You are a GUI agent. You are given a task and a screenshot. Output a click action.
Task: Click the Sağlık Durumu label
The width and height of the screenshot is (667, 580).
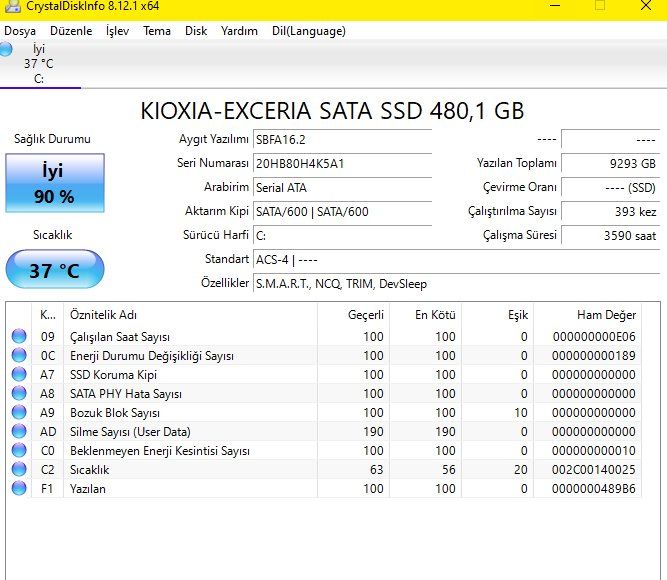coord(52,139)
